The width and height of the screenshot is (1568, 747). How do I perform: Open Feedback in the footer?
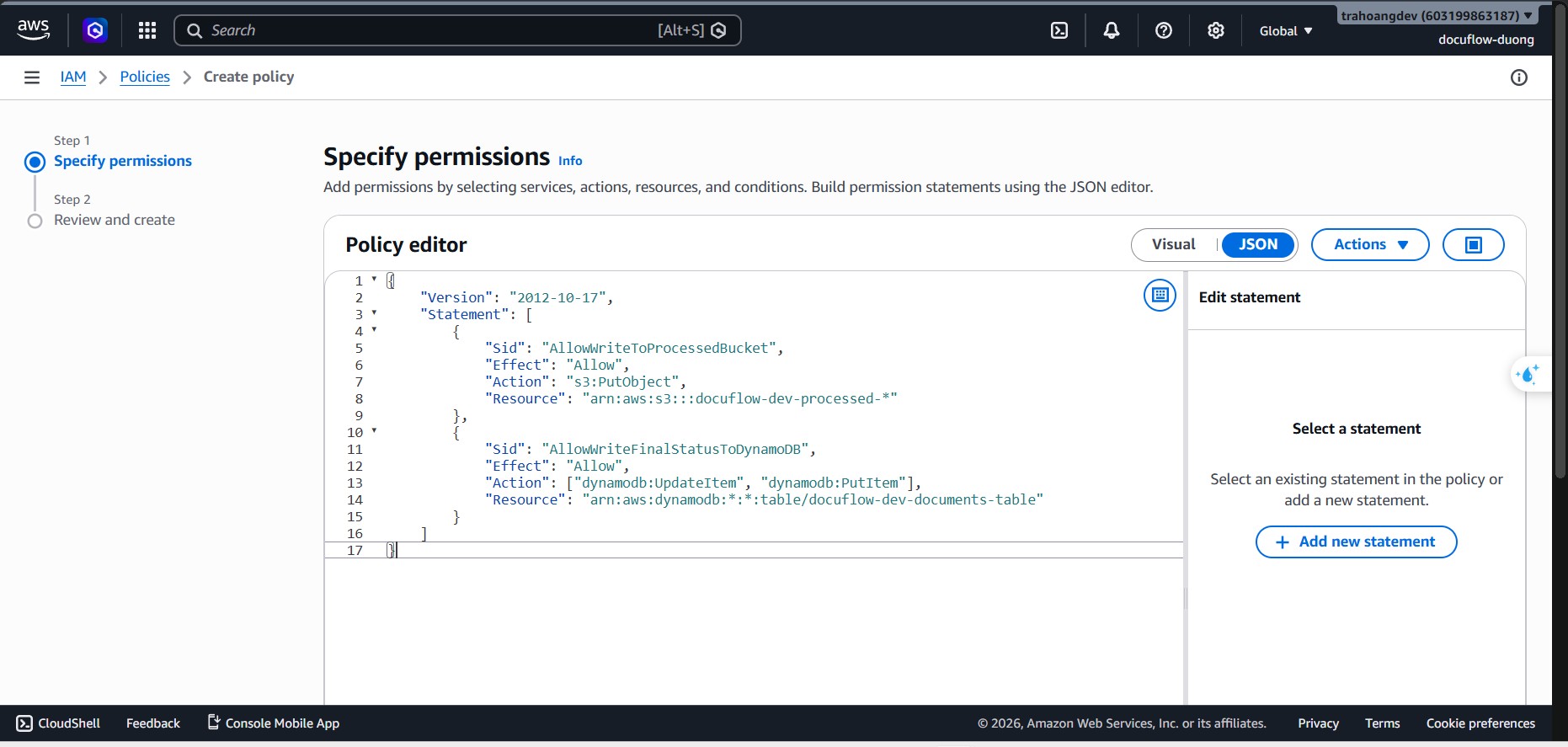point(153,723)
